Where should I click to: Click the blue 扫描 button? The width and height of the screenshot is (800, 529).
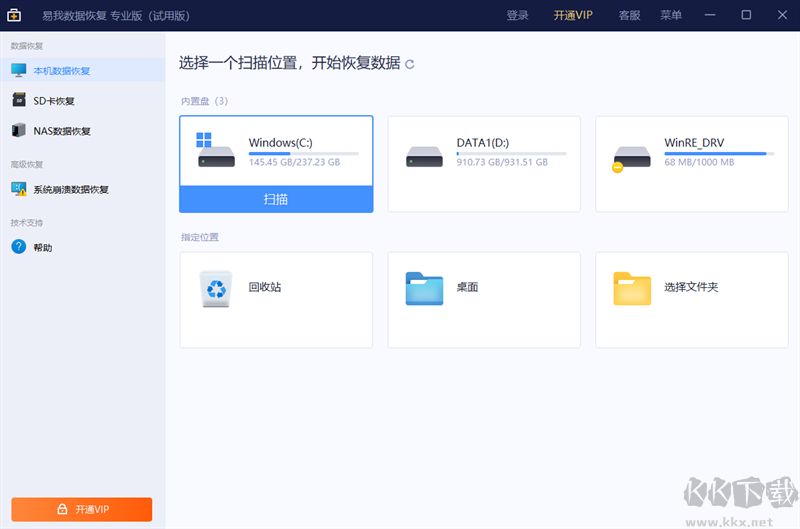point(276,199)
